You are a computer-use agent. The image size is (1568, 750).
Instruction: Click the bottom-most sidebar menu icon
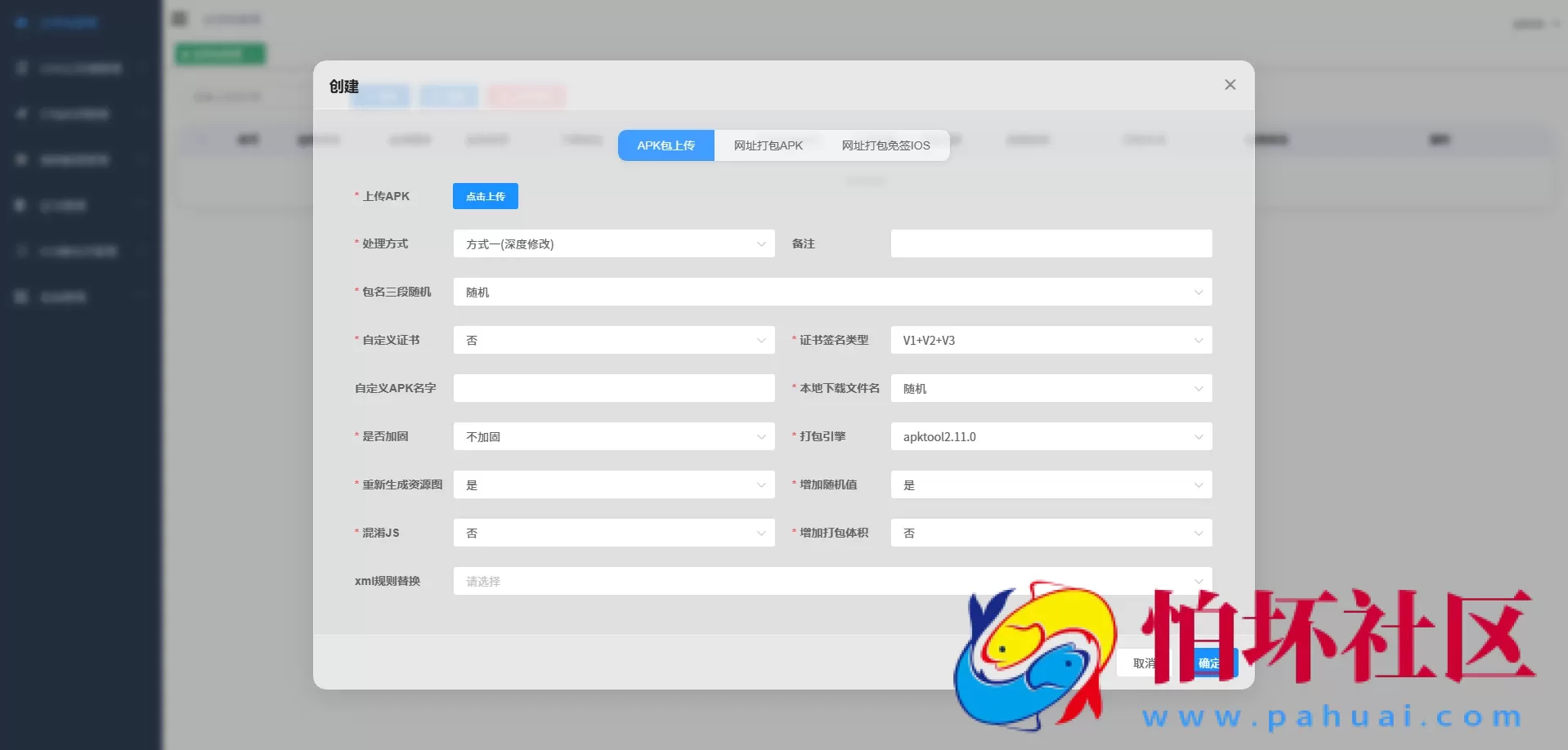[x=20, y=297]
